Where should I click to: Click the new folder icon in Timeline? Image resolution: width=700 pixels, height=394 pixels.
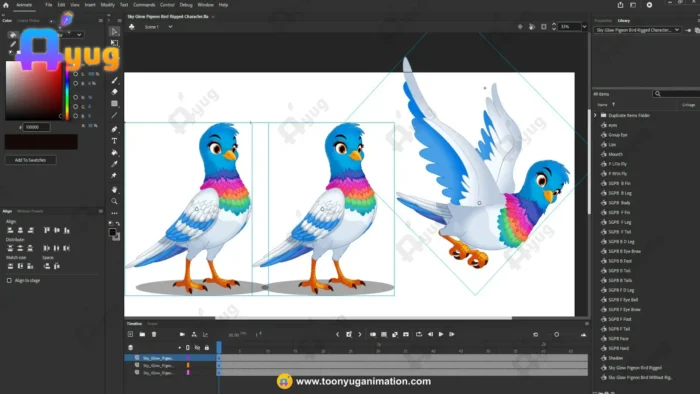click(142, 334)
